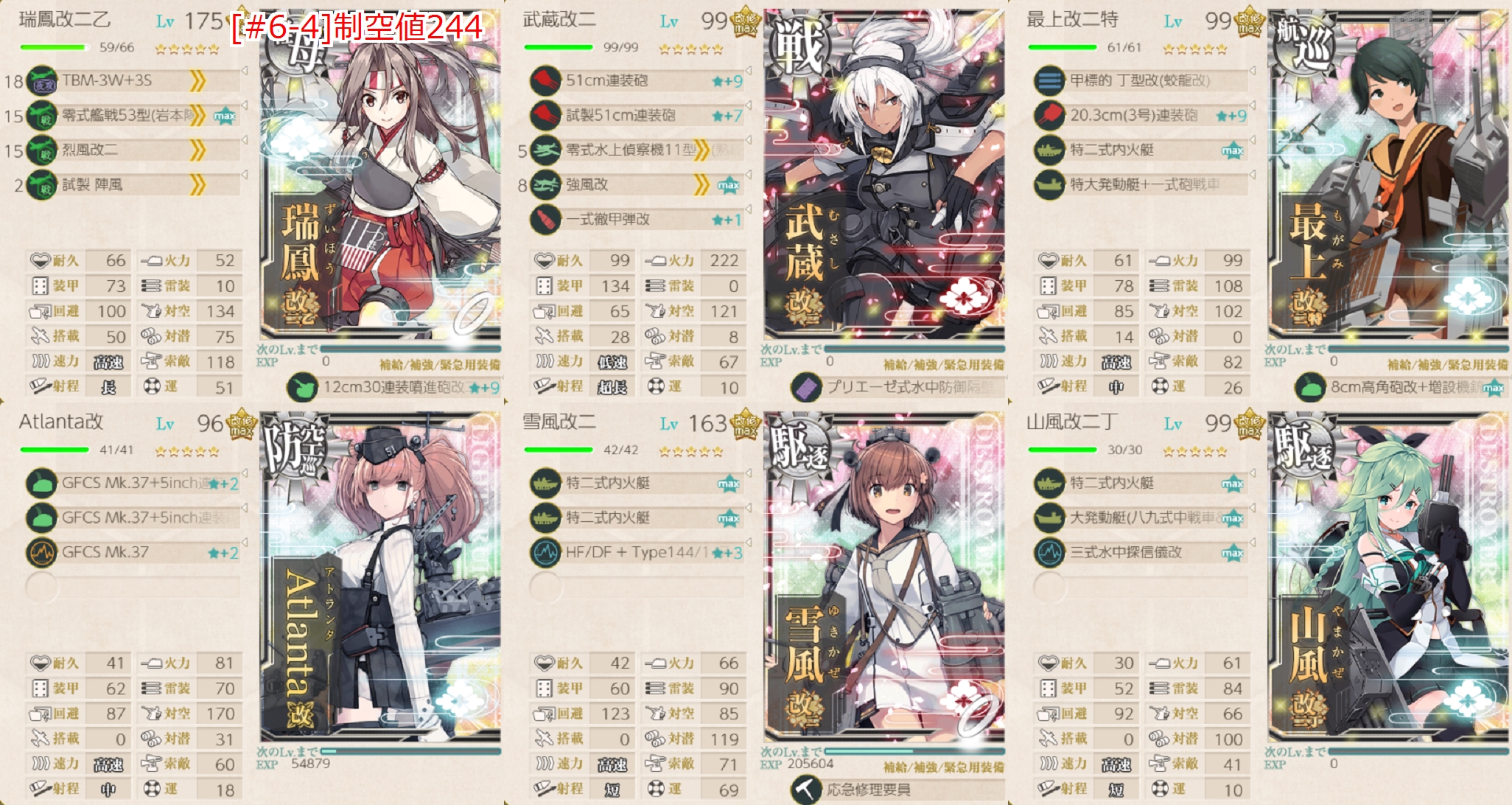Expand the 強風改 proficiency chevron on Musashi
The height and width of the screenshot is (805, 1512).
coord(701,185)
